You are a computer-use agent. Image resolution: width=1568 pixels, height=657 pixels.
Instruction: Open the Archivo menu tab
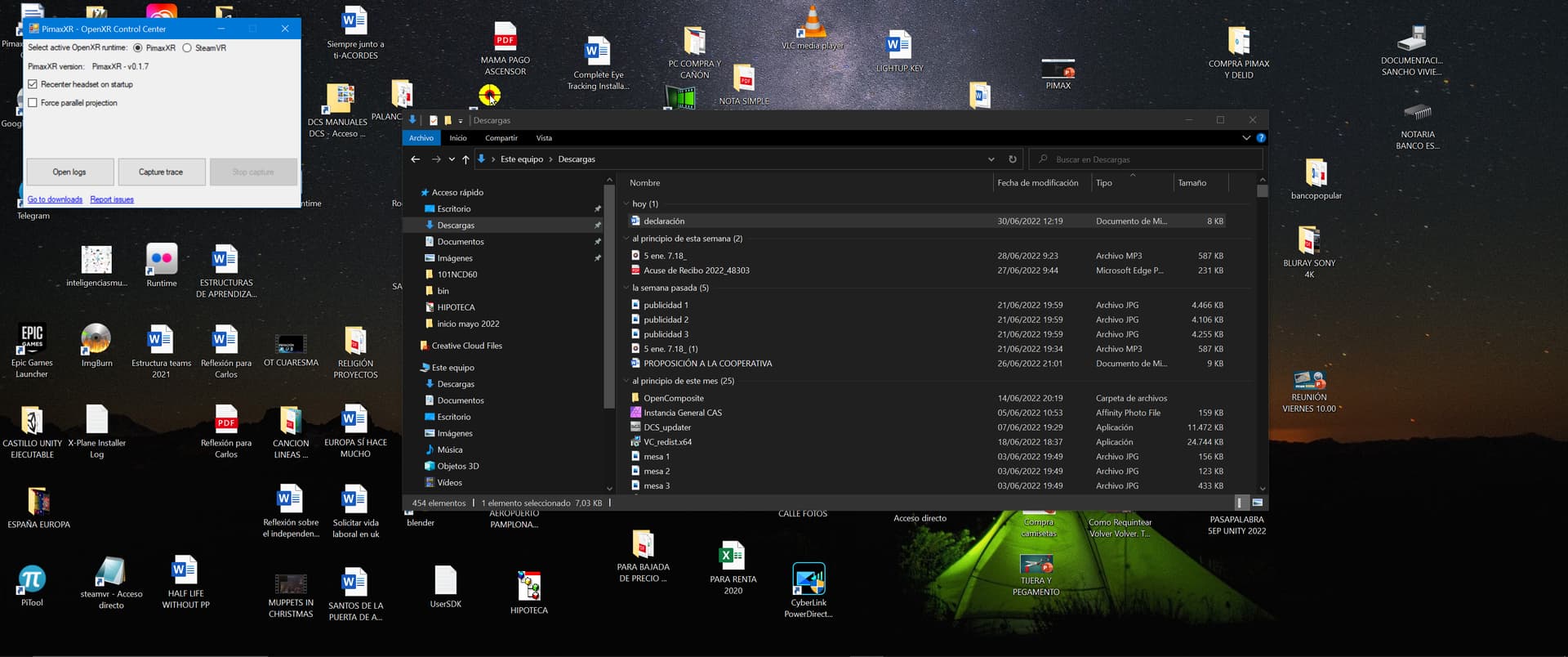pyautogui.click(x=421, y=138)
